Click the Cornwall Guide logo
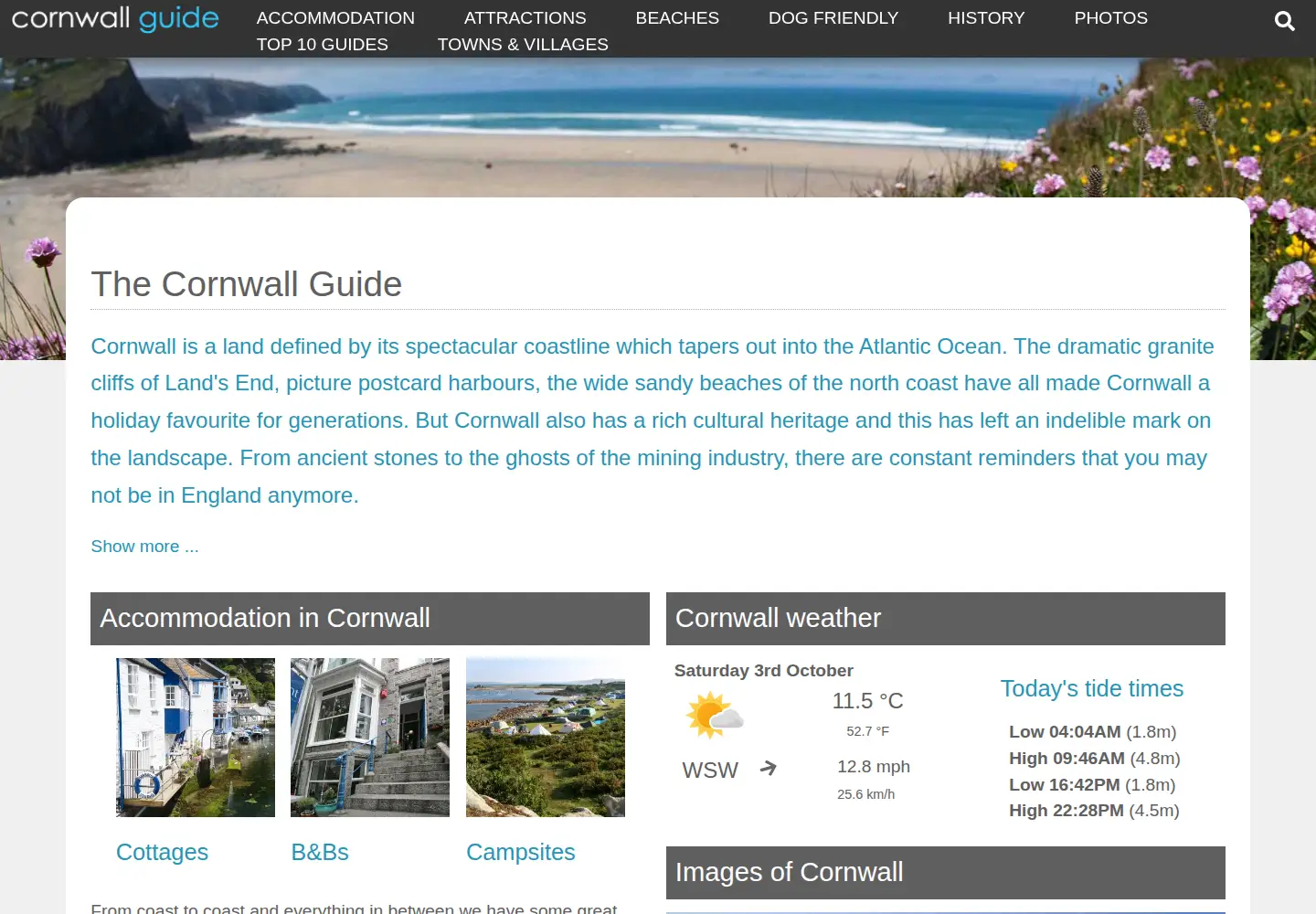Image resolution: width=1316 pixels, height=914 pixels. click(x=115, y=20)
